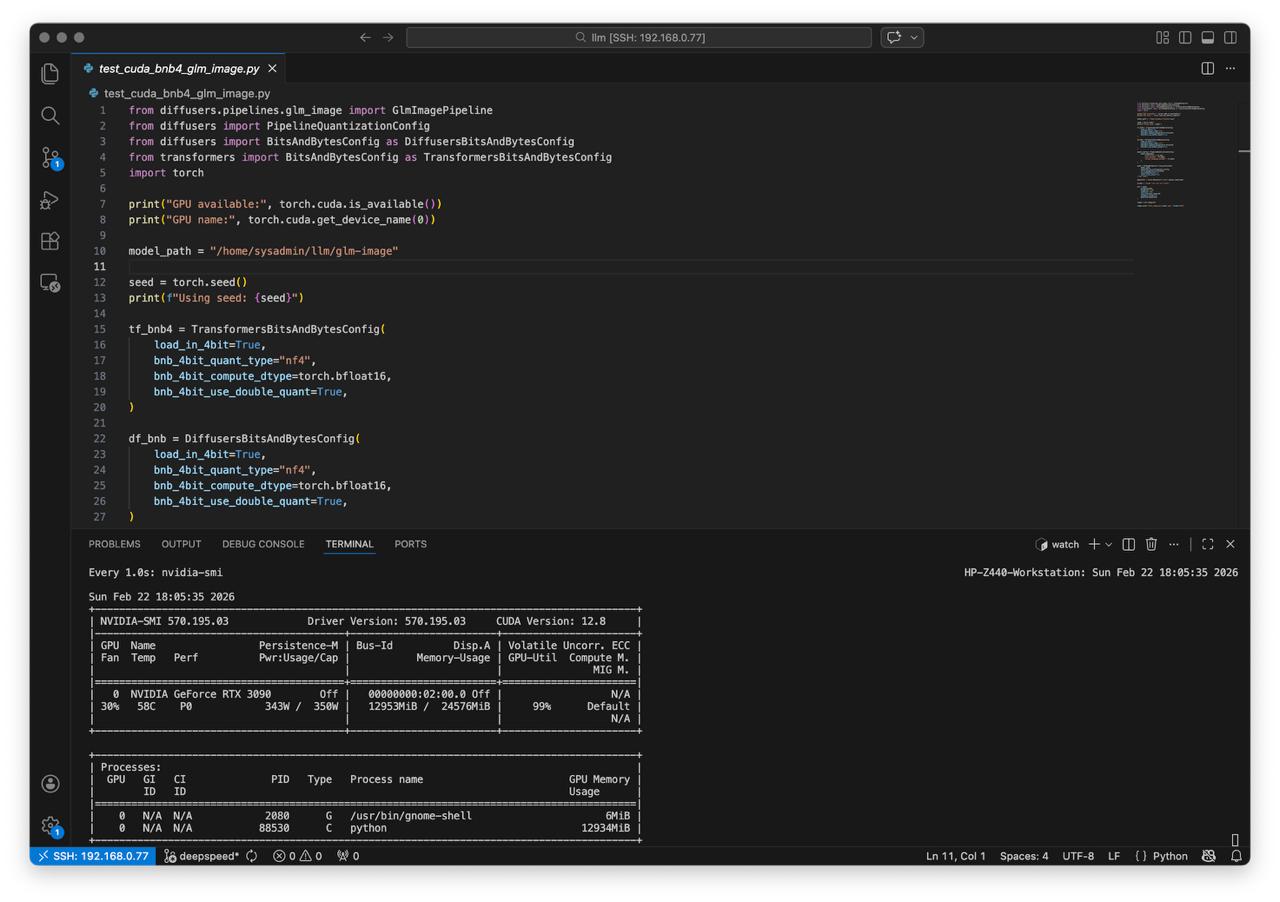
Task: Open the Accounts menu icon
Action: click(50, 784)
